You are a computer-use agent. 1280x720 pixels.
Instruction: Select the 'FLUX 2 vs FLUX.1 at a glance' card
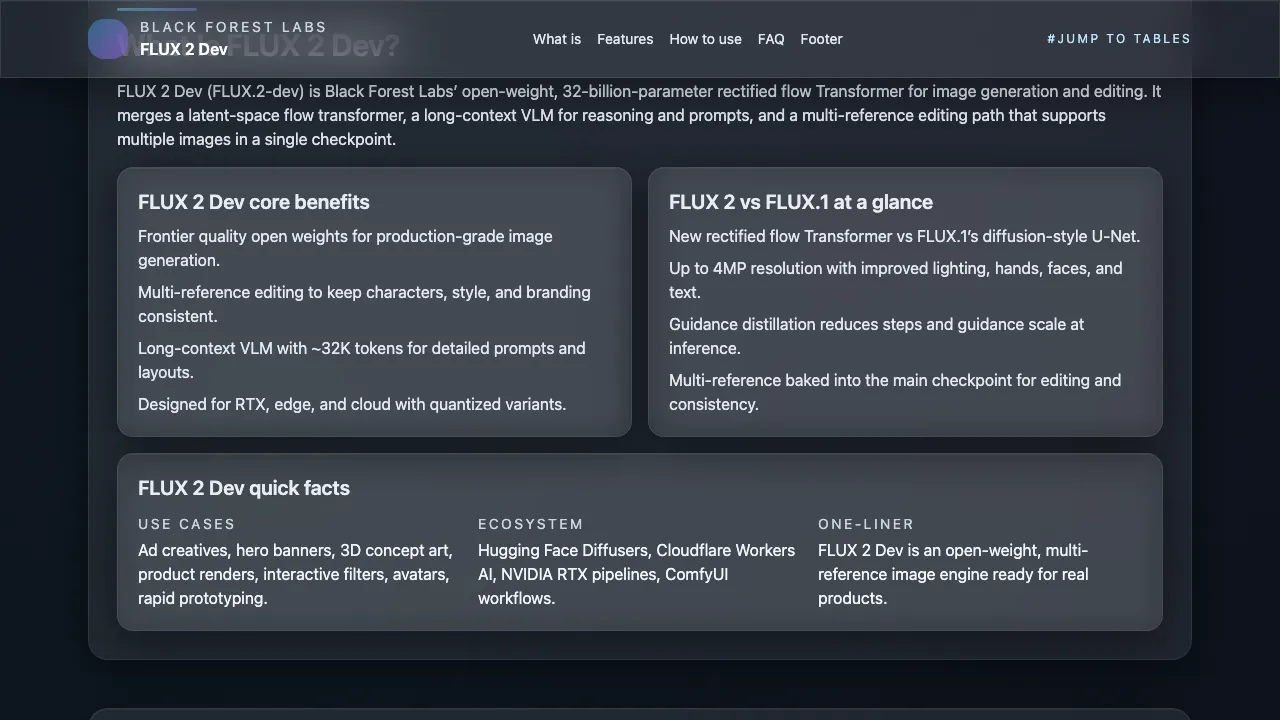pyautogui.click(x=905, y=302)
